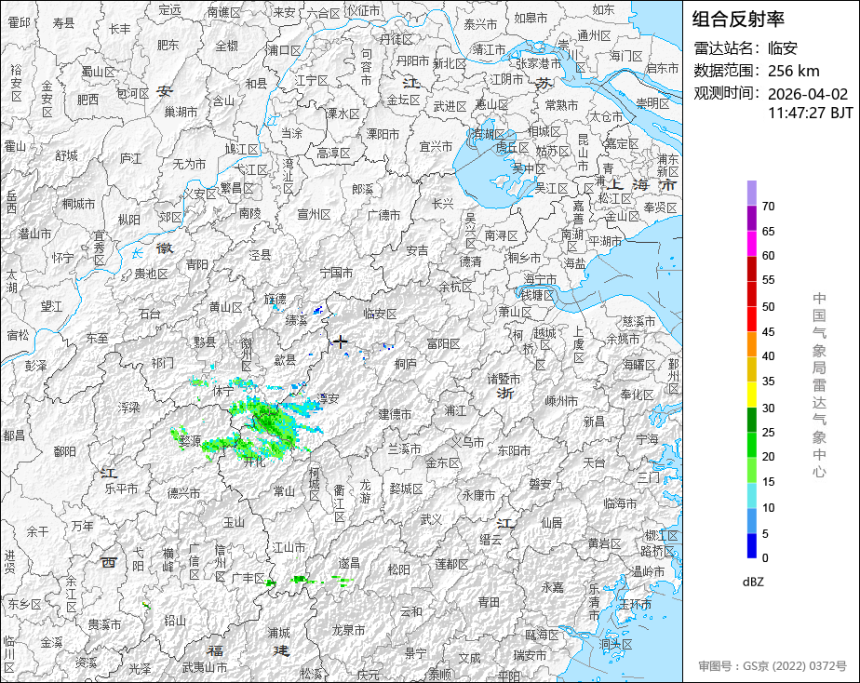Click the 休宁 map label
This screenshot has height=683, width=860.
click(223, 391)
